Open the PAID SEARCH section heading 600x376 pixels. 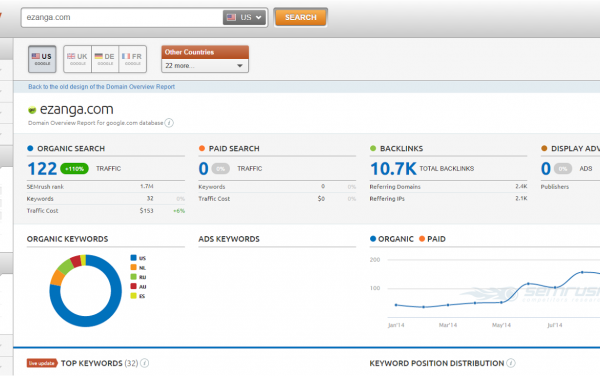point(234,148)
